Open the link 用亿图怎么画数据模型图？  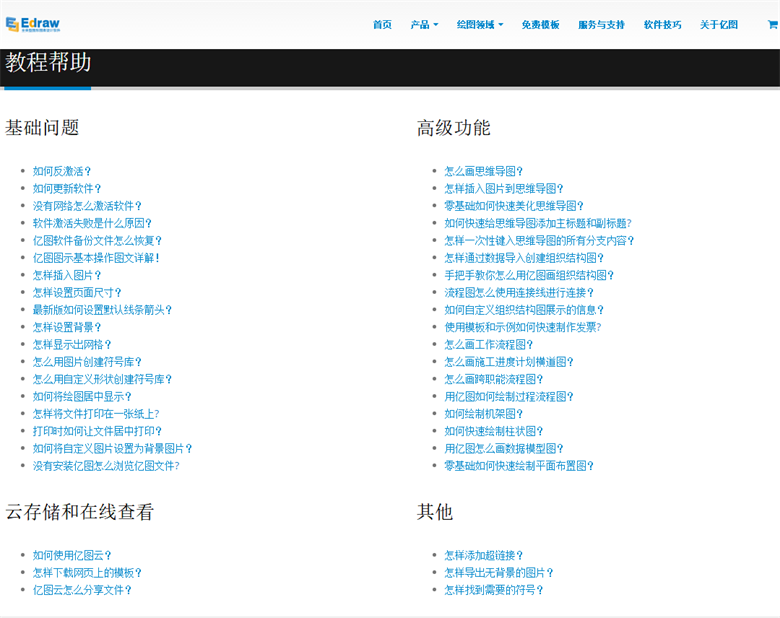pos(504,448)
